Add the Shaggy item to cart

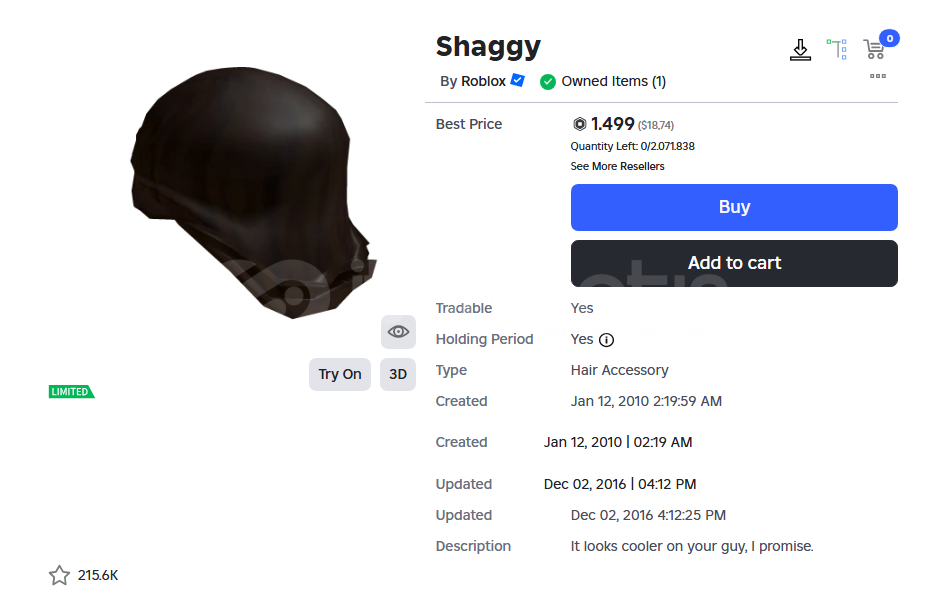click(x=734, y=263)
